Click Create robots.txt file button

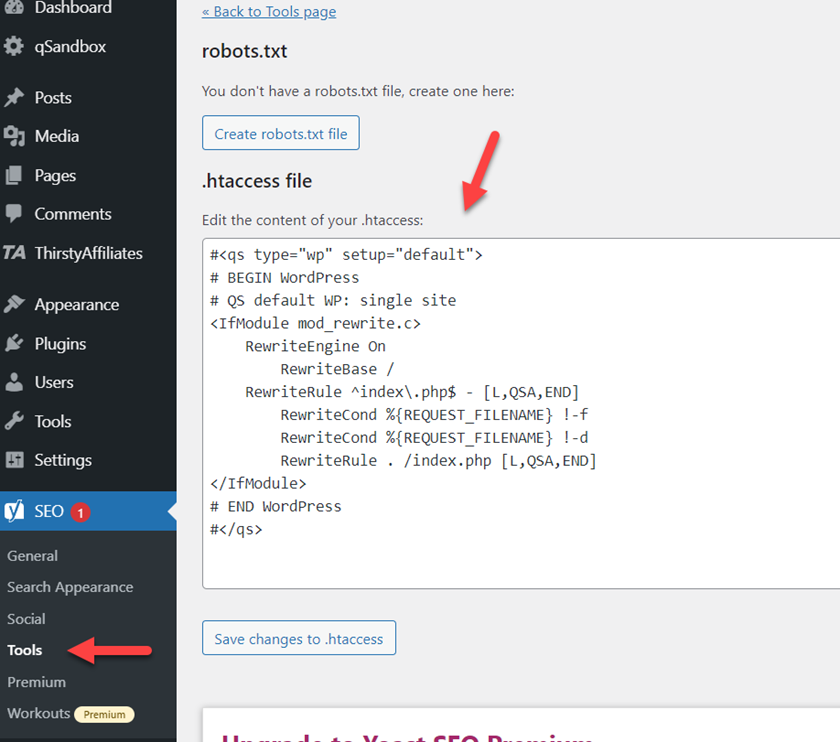click(x=281, y=133)
